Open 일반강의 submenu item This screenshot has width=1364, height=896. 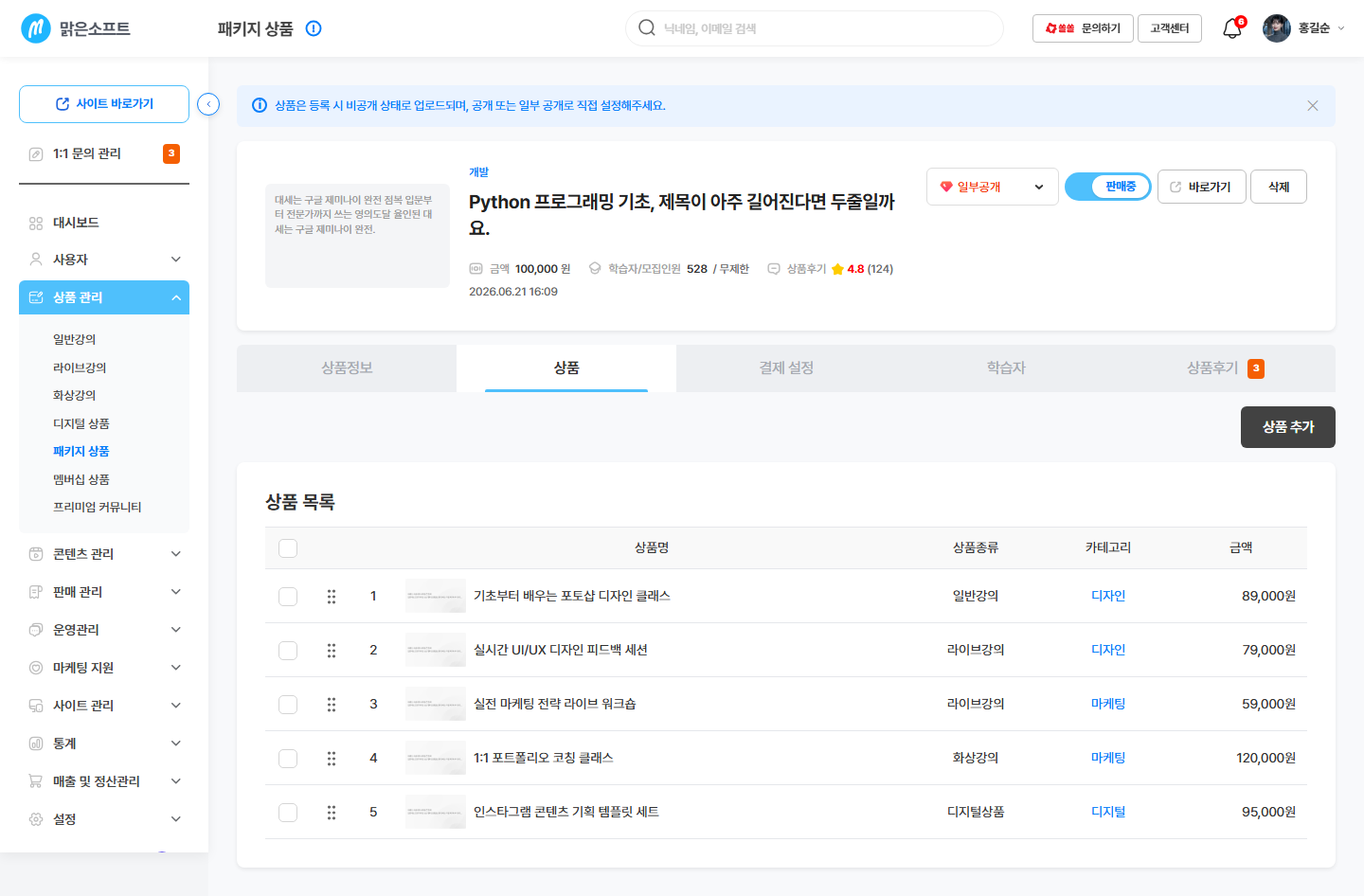pos(75,339)
